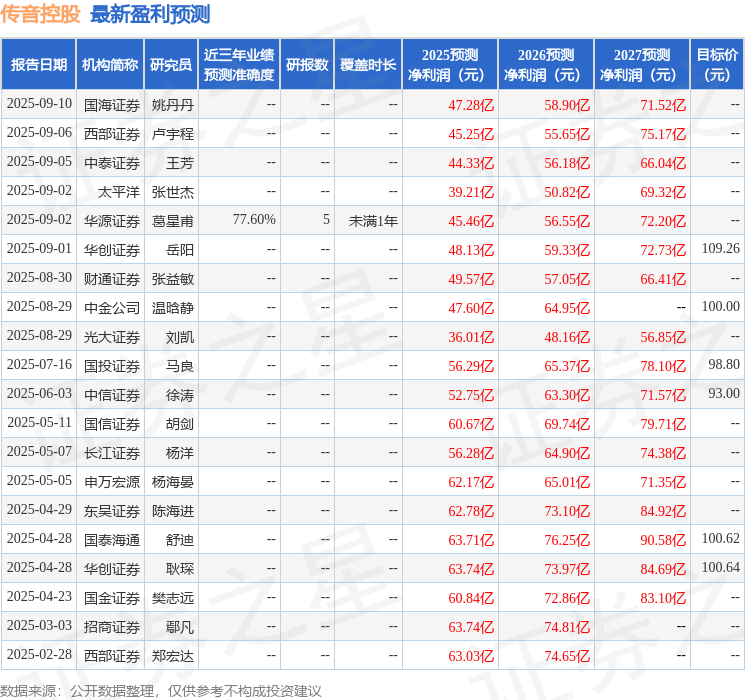Click 申万宏源 institution cell
Viewport: 745px width, 700px height.
point(112,482)
